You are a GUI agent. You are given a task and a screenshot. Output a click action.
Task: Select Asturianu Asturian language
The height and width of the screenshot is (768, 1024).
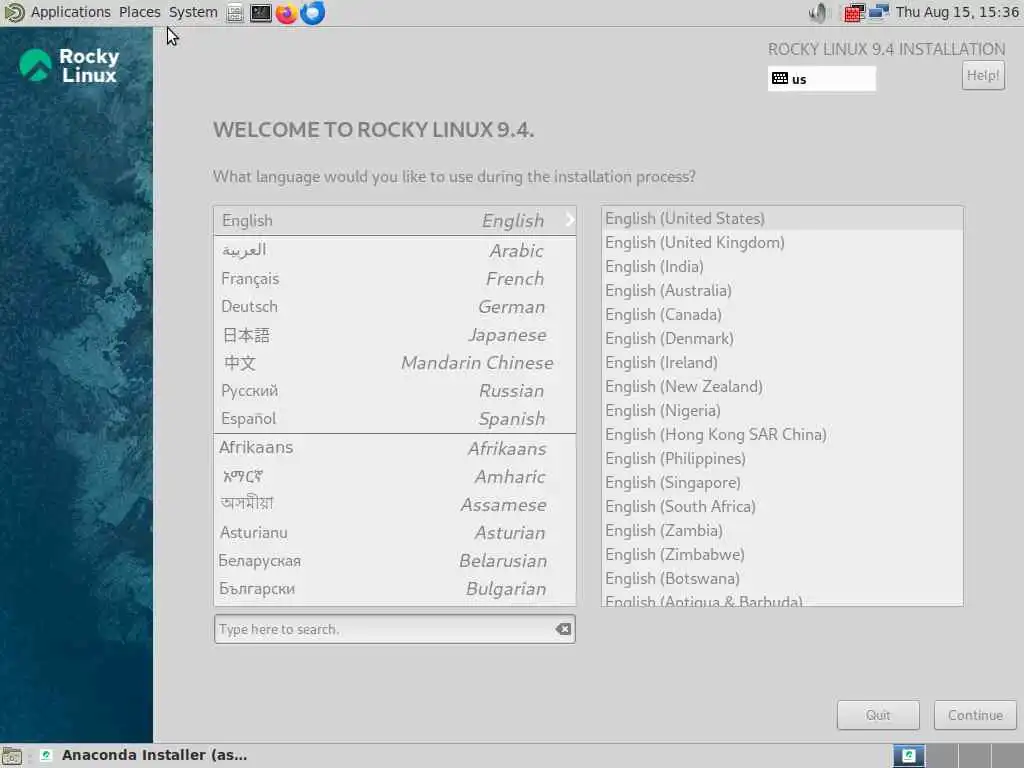point(394,533)
